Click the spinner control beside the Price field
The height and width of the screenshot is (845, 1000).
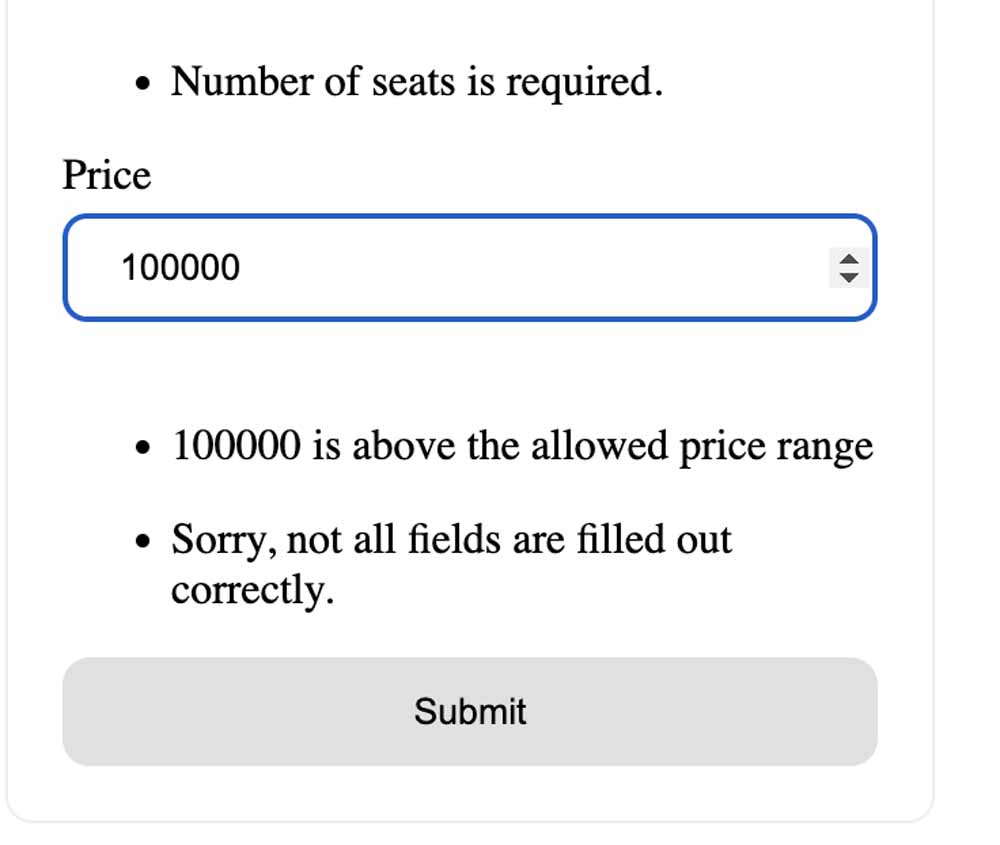coord(848,267)
